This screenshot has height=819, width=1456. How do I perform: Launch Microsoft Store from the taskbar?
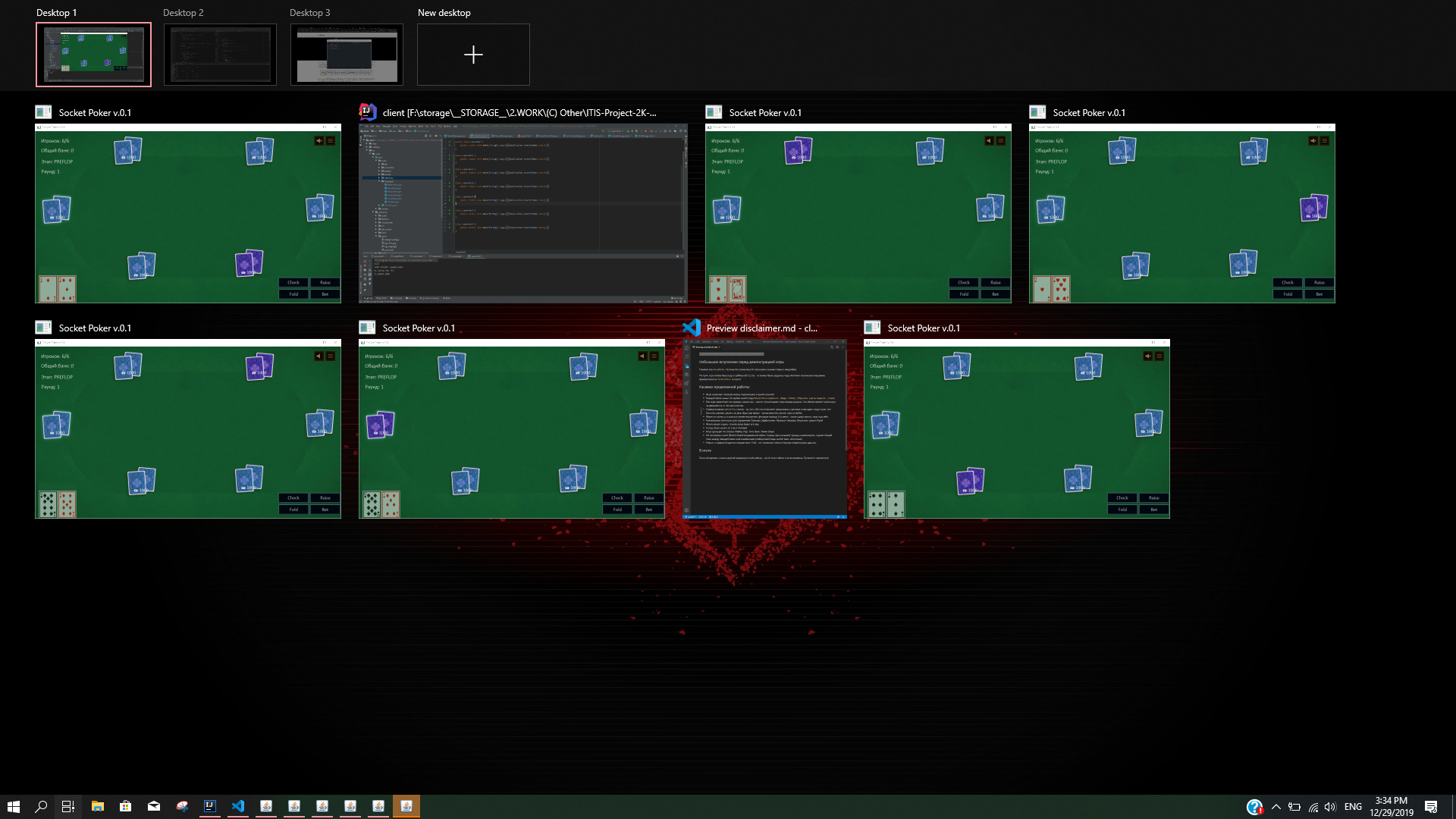126,806
